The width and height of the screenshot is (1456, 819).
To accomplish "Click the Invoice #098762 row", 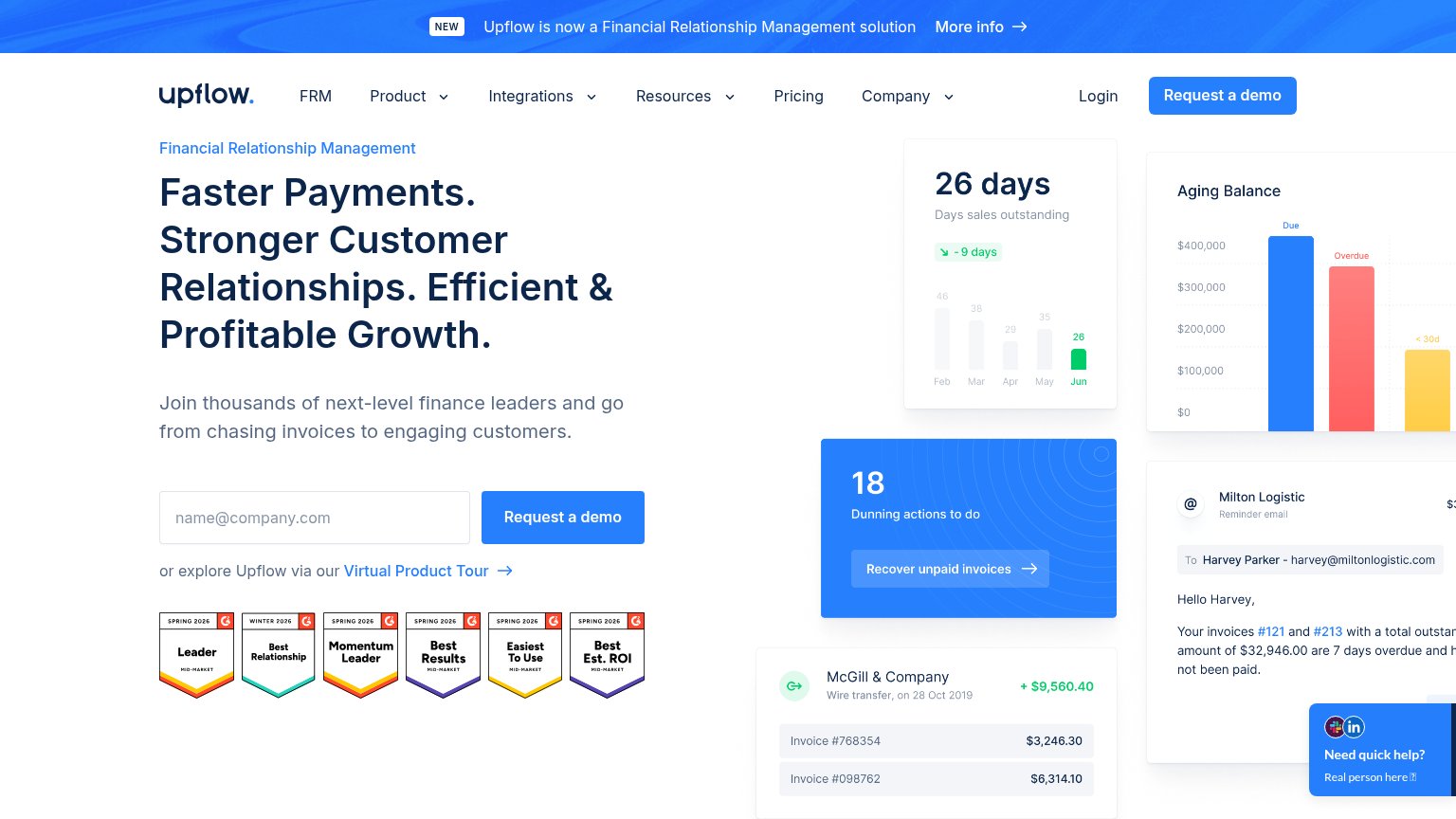I will 937,779.
